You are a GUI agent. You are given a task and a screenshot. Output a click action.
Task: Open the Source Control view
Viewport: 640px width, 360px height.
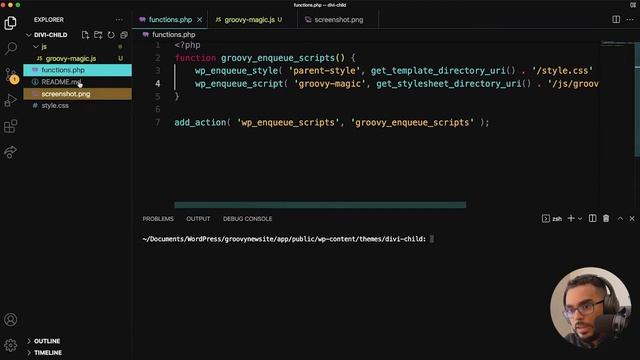coord(11,75)
